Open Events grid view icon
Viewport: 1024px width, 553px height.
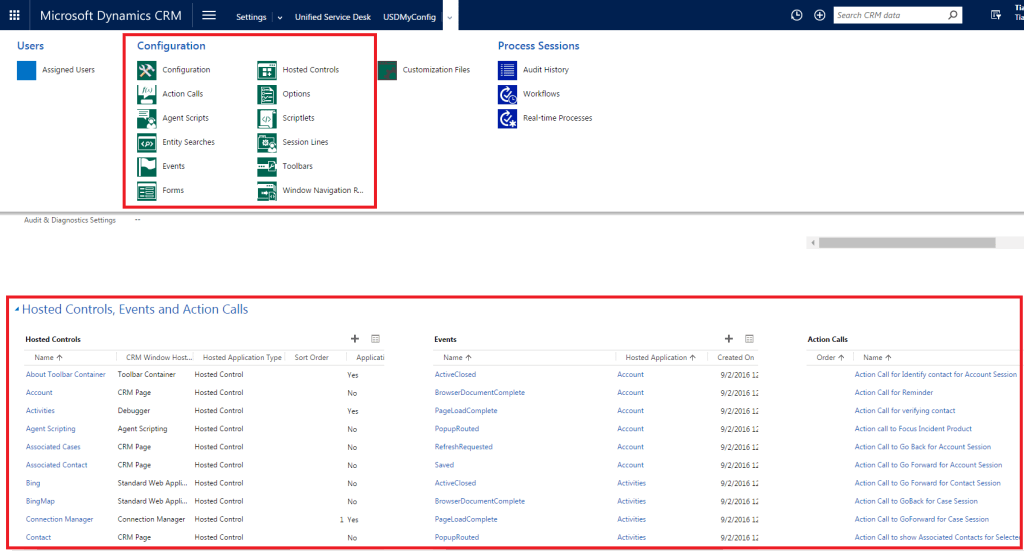pyautogui.click(x=749, y=339)
